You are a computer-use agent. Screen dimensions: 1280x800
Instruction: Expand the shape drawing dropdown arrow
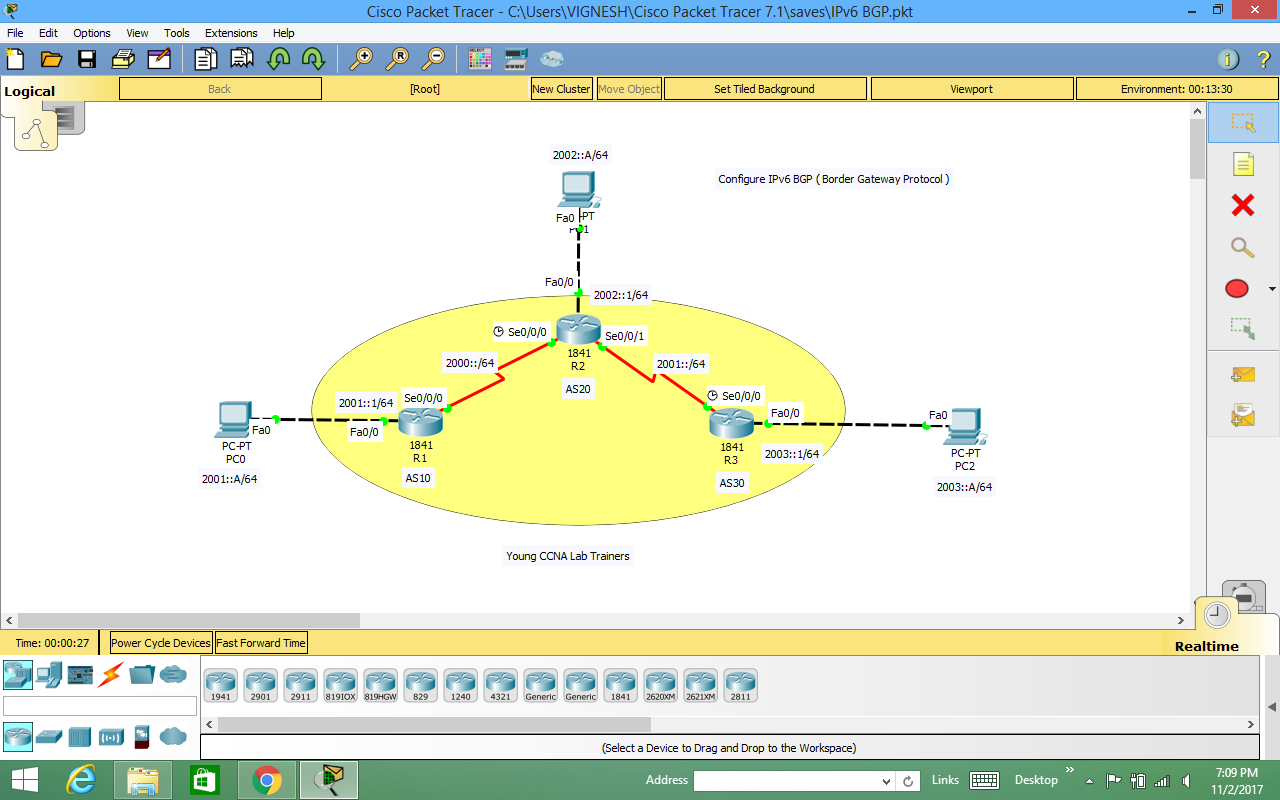[1271, 288]
